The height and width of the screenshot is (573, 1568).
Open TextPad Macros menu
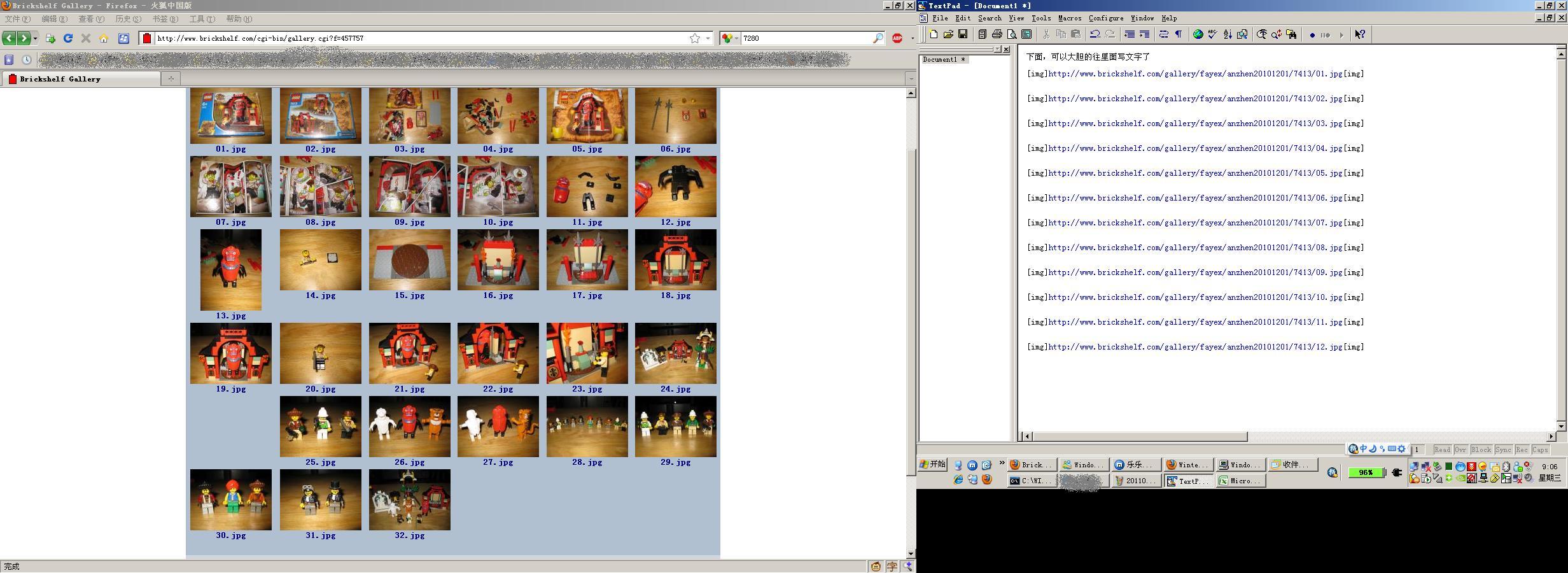click(x=1070, y=18)
